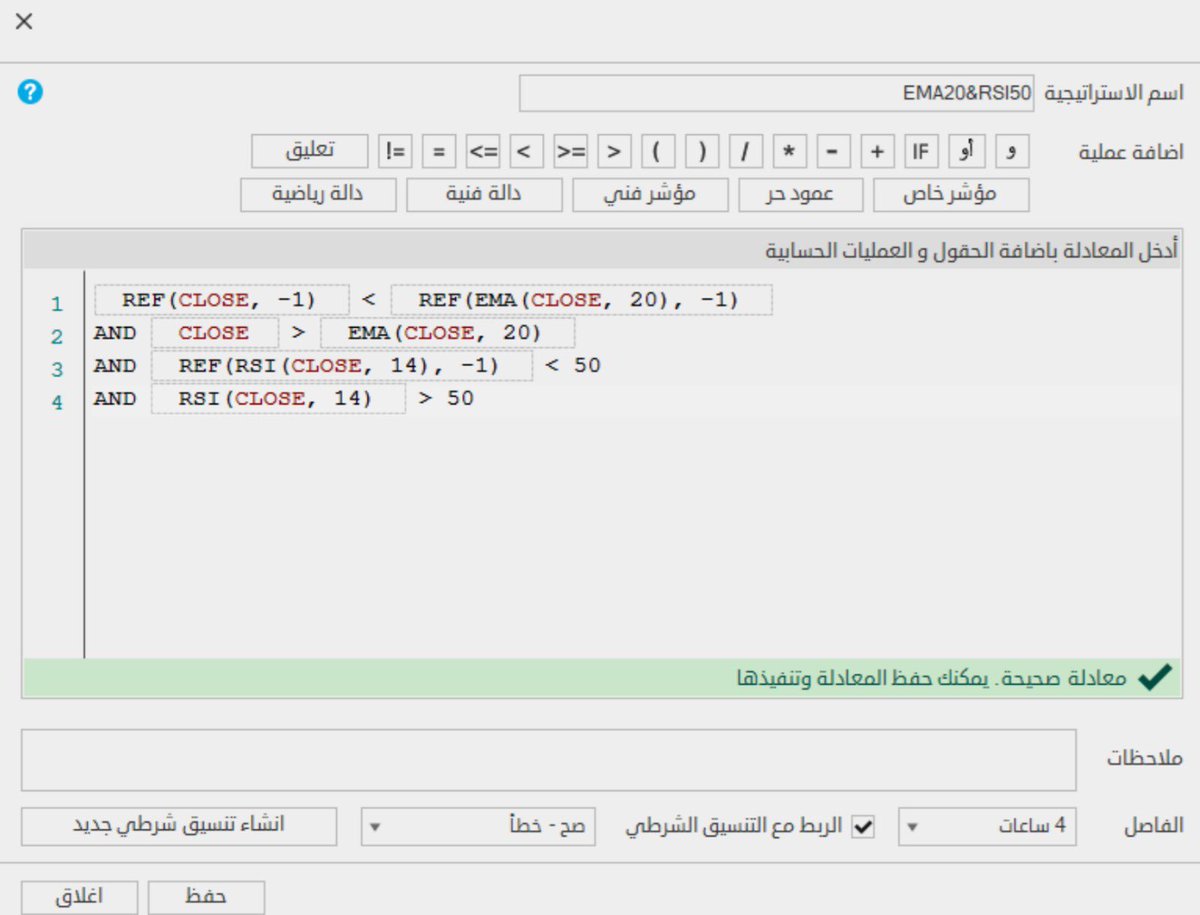Insert the >= operator
1200x915 pixels.
(x=571, y=152)
